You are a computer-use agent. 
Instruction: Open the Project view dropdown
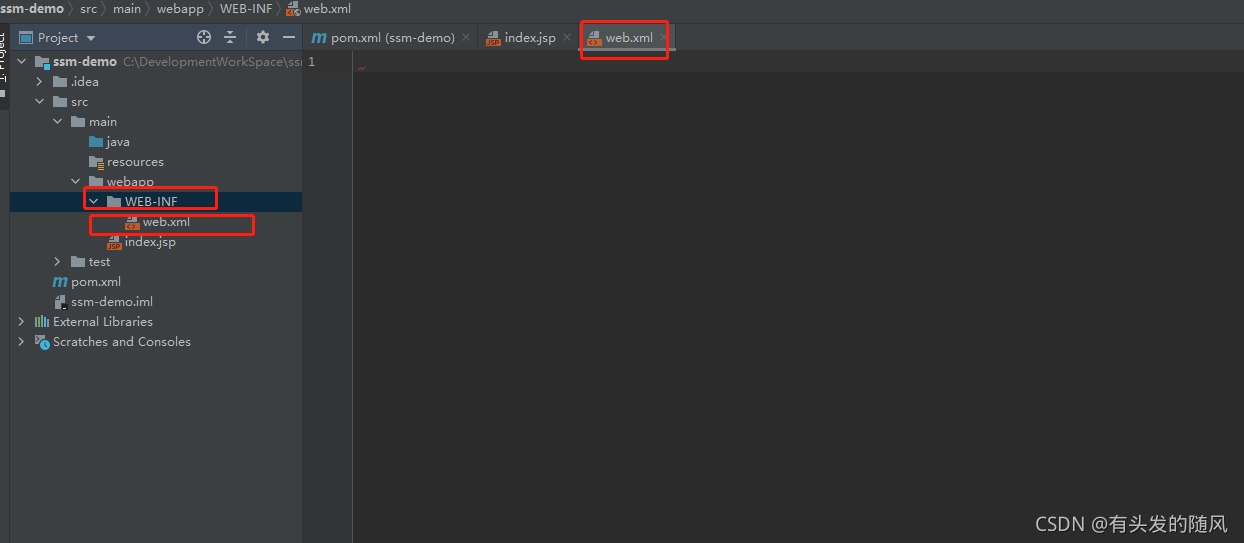pos(58,37)
